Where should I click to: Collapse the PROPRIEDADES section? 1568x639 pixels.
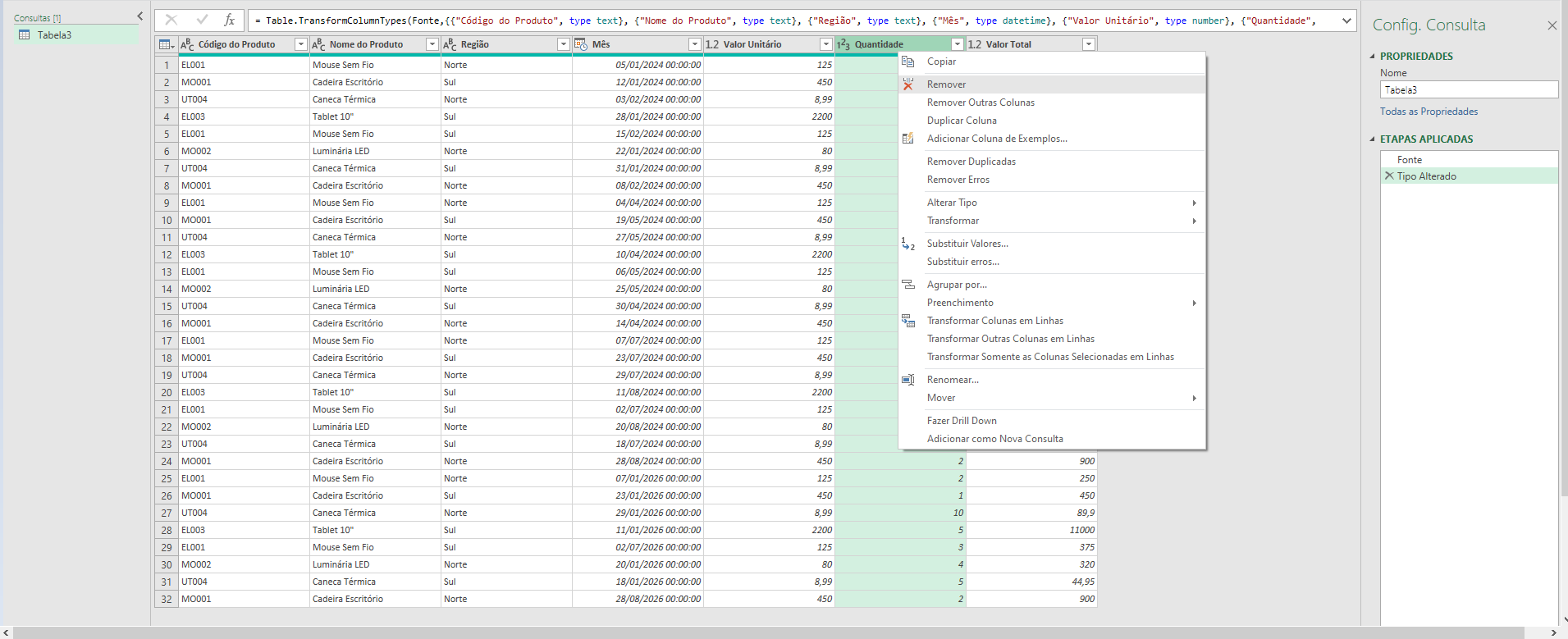[x=1373, y=57]
